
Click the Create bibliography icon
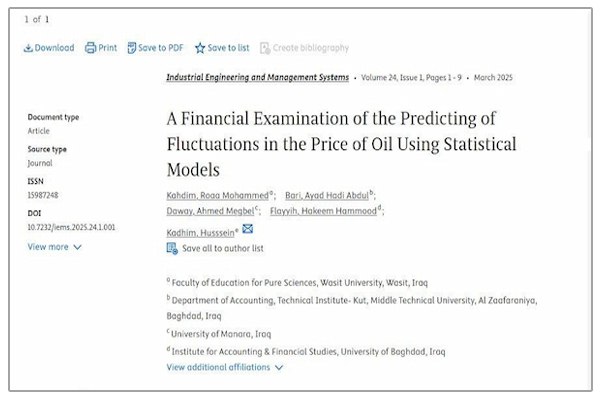point(265,48)
